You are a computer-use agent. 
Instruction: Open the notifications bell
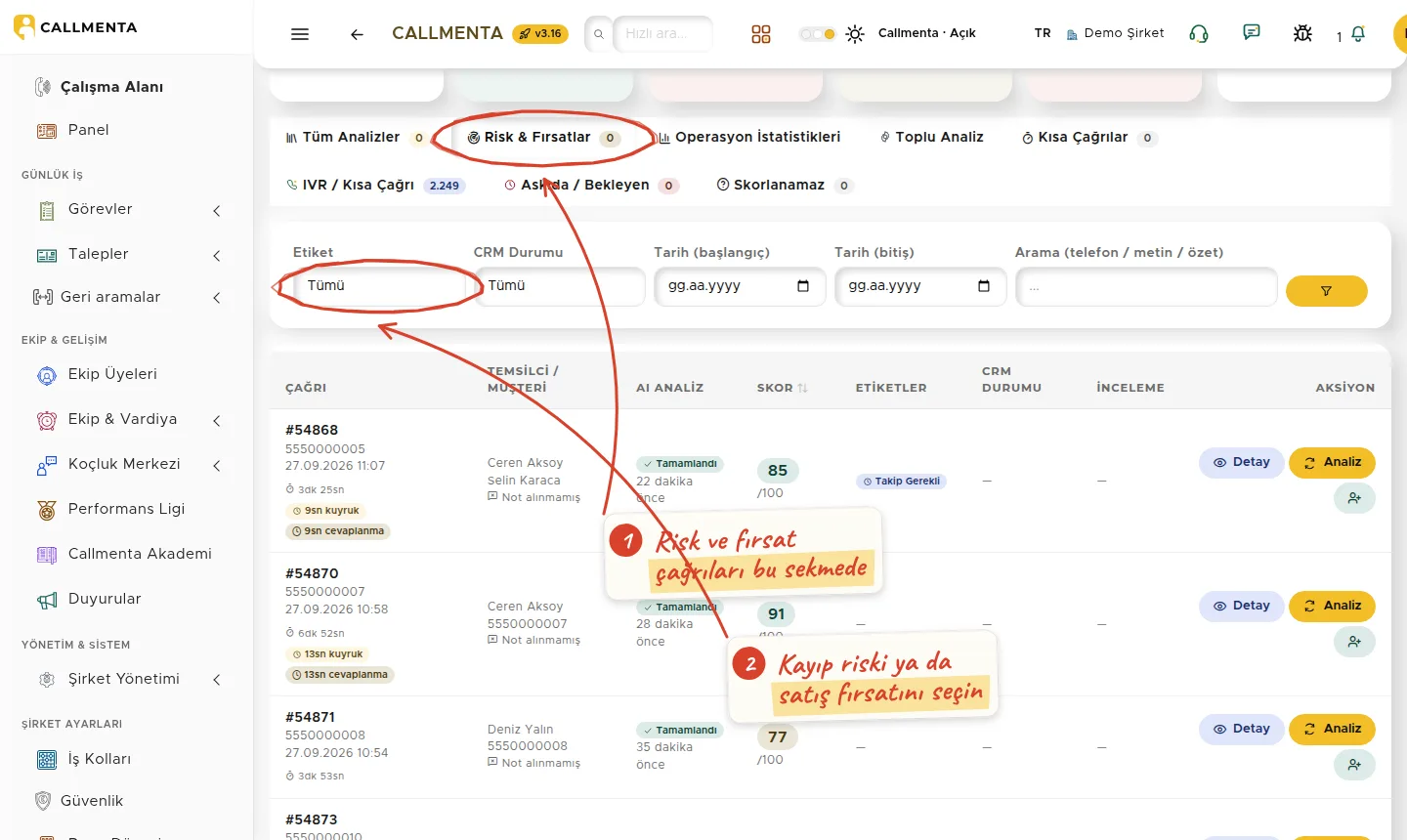pos(1358,34)
